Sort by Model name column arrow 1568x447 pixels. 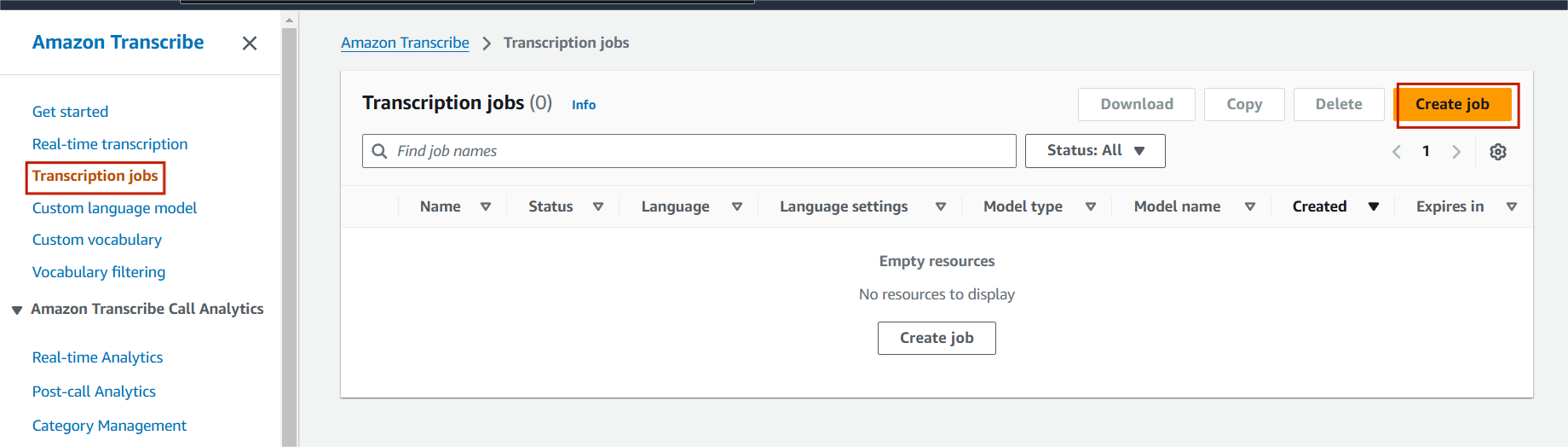pyautogui.click(x=1250, y=206)
